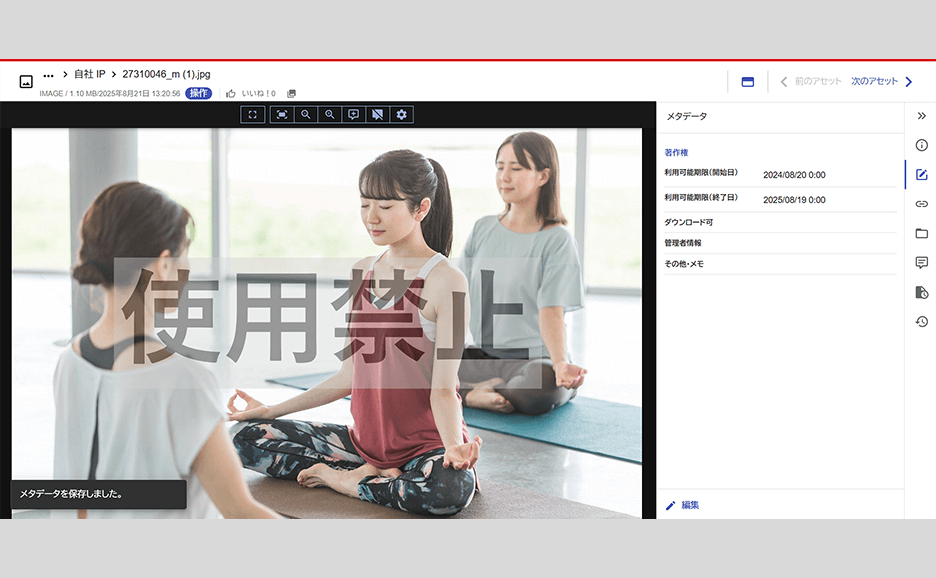Open the breadcrumb overflow menu (...)
936x578 pixels.
48,73
